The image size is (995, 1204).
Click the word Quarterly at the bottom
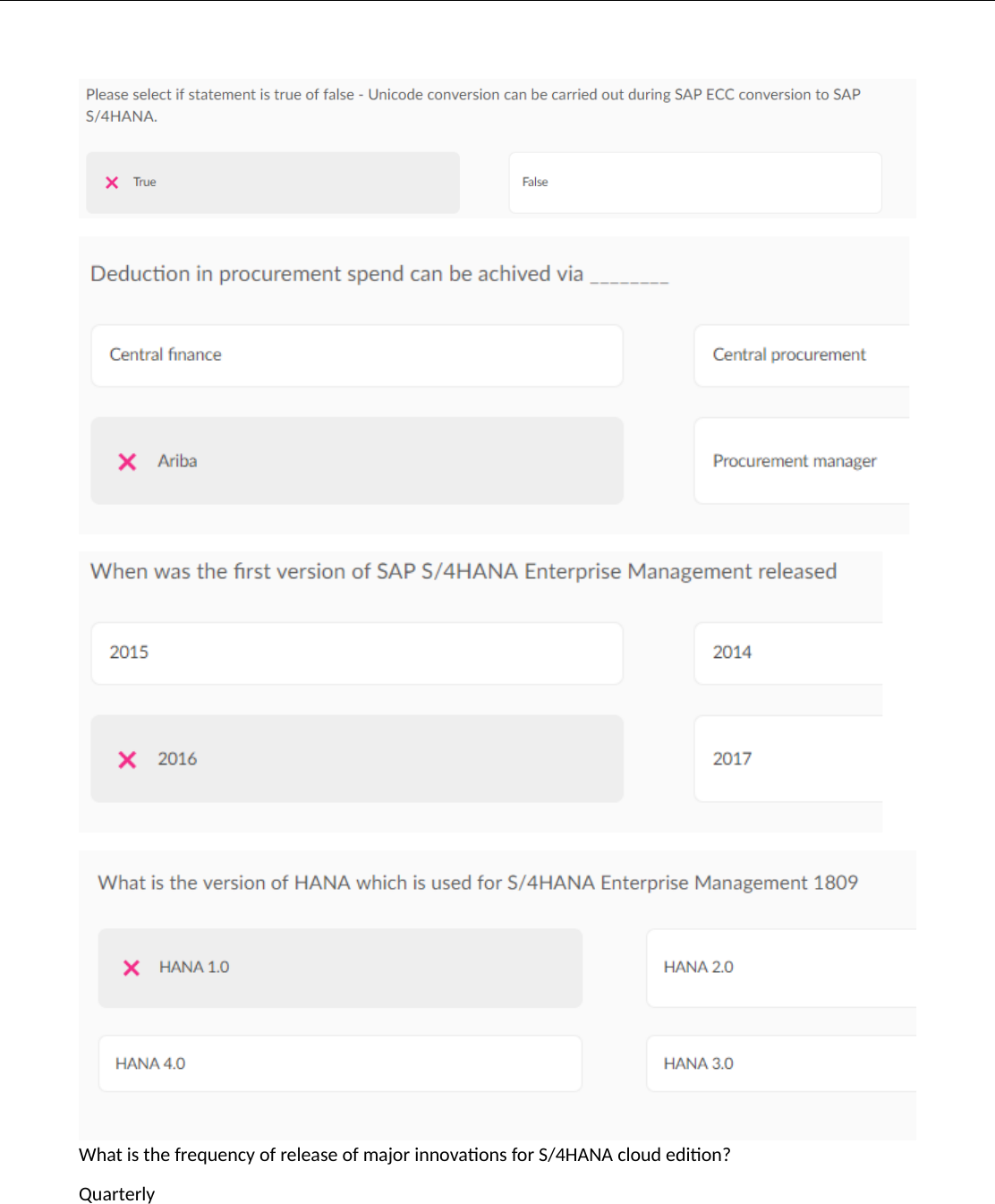pyautogui.click(x=116, y=1194)
